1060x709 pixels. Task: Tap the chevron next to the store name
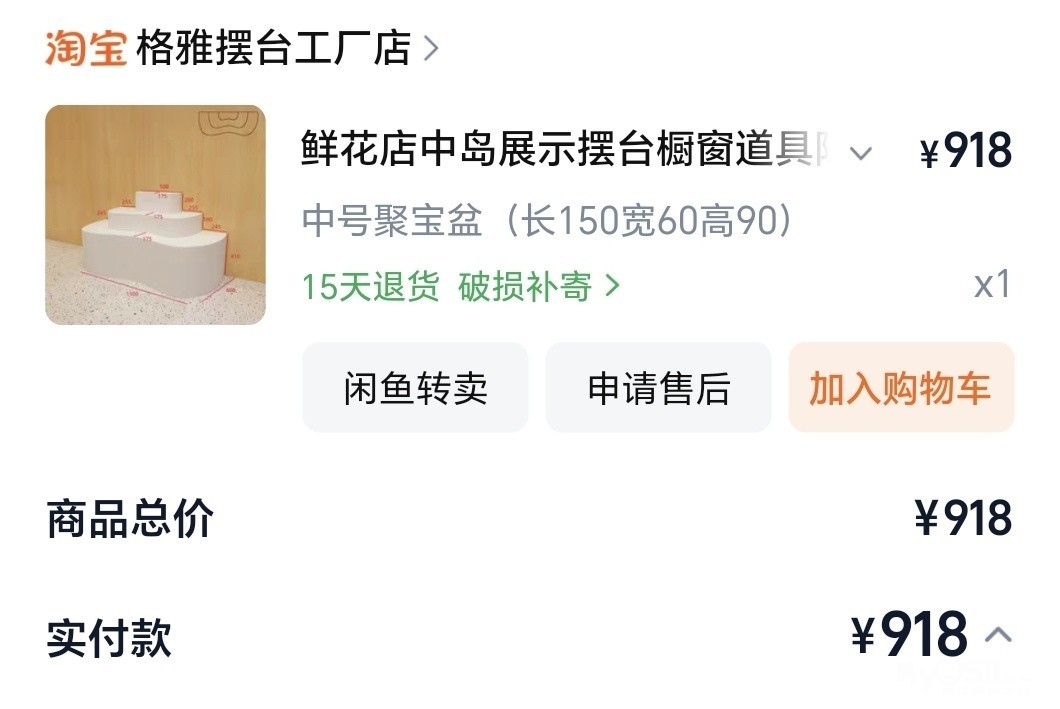click(x=431, y=49)
